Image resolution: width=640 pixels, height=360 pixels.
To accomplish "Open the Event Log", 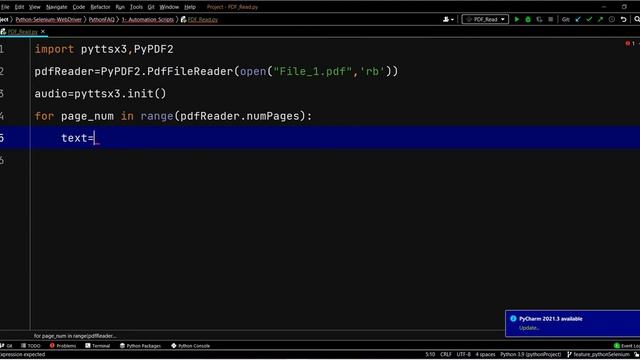I will [627, 346].
